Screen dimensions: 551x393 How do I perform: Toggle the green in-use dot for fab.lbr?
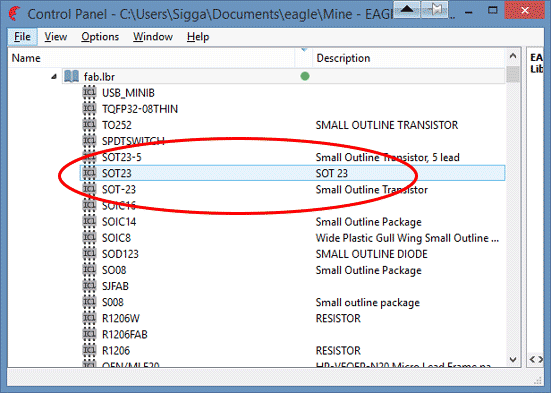(305, 76)
